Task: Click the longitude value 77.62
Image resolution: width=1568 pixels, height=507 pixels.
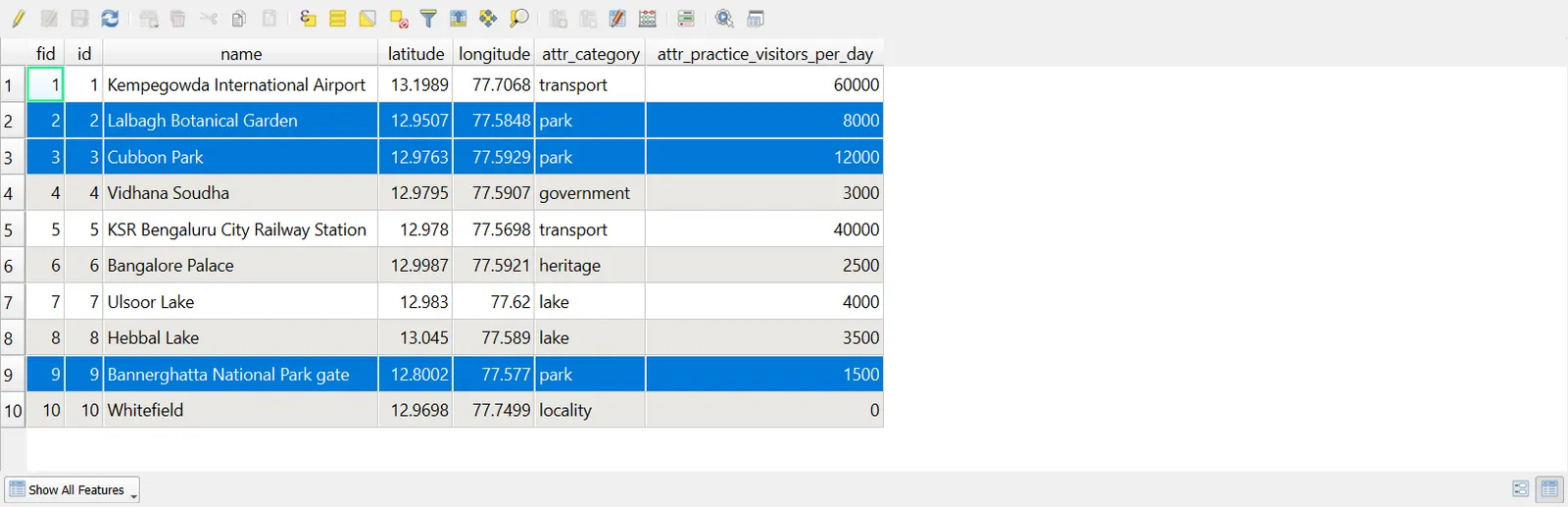Action: (x=494, y=302)
